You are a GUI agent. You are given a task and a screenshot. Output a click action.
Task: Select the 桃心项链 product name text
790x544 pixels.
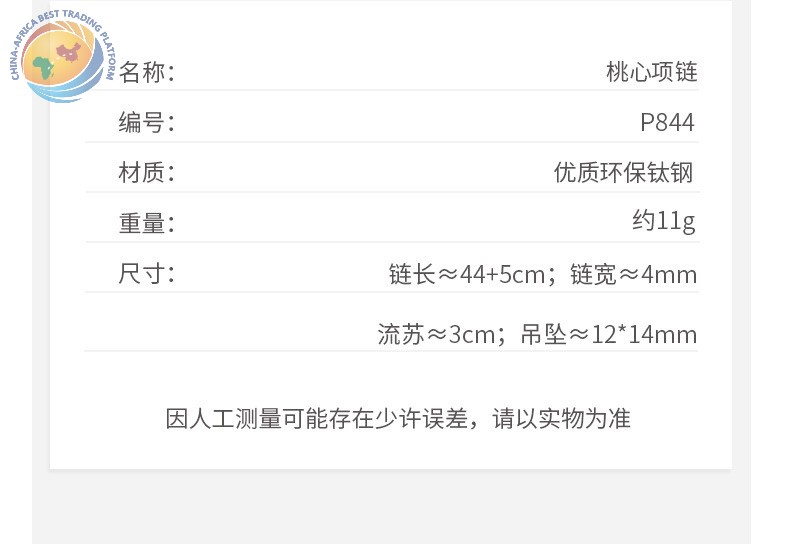click(x=652, y=72)
